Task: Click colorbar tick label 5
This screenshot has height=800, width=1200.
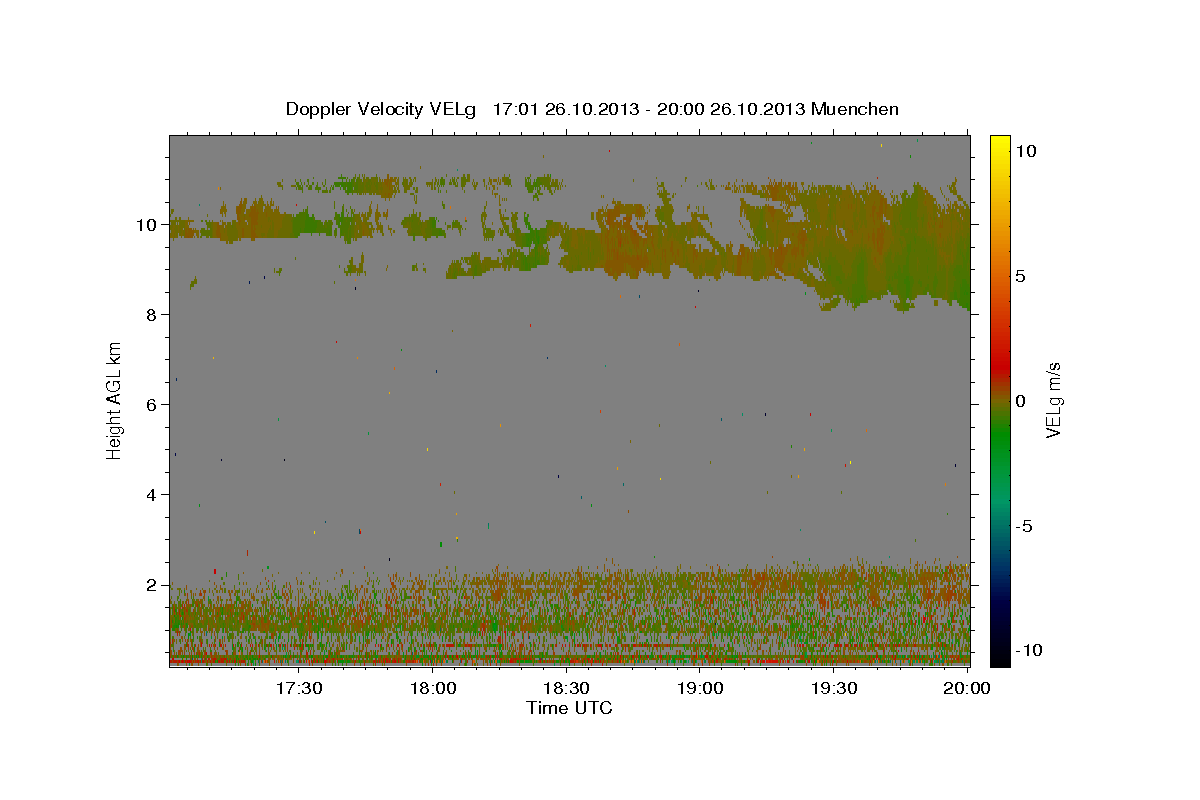Action: click(1019, 276)
